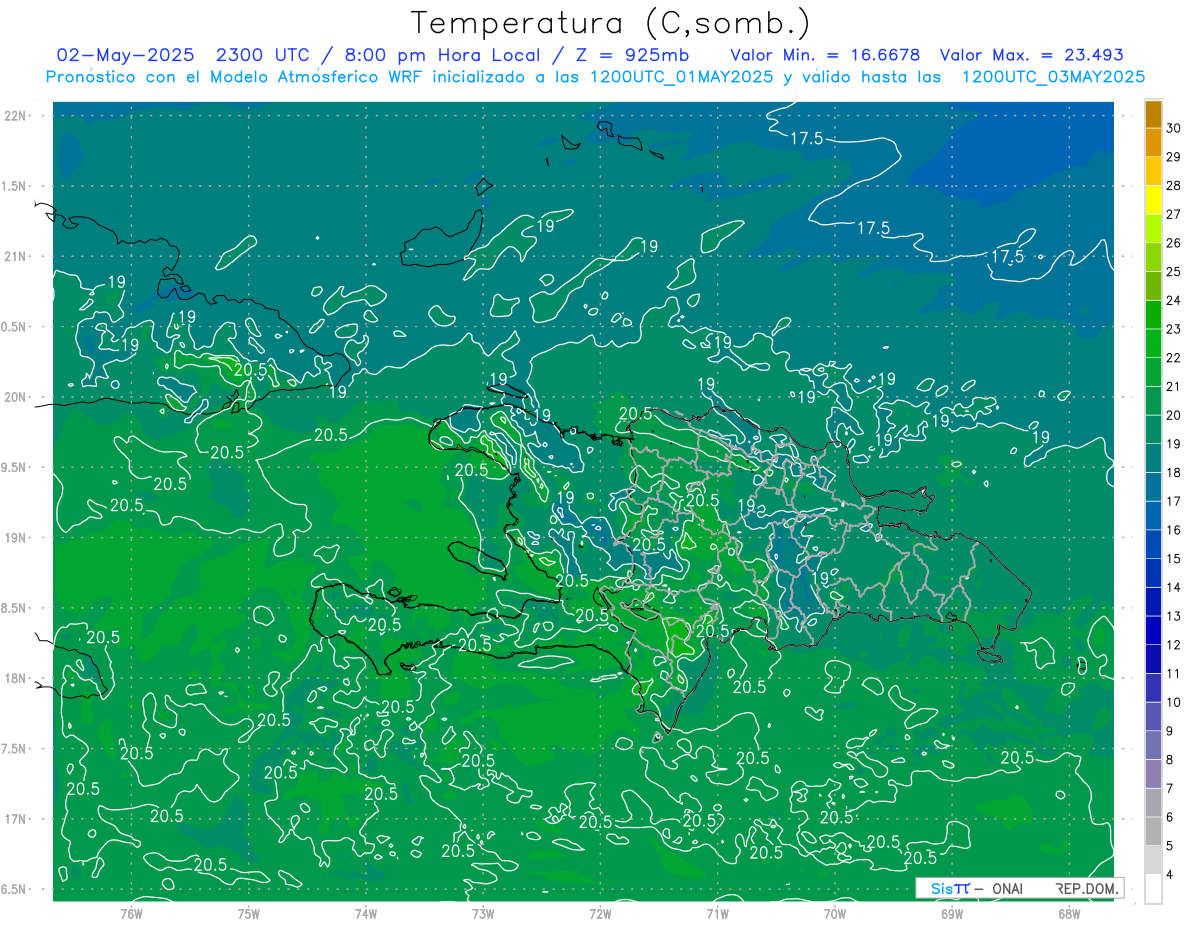Click the gray color scale swatch between 5 and 6
The width and height of the screenshot is (1200, 927).
click(x=1153, y=831)
